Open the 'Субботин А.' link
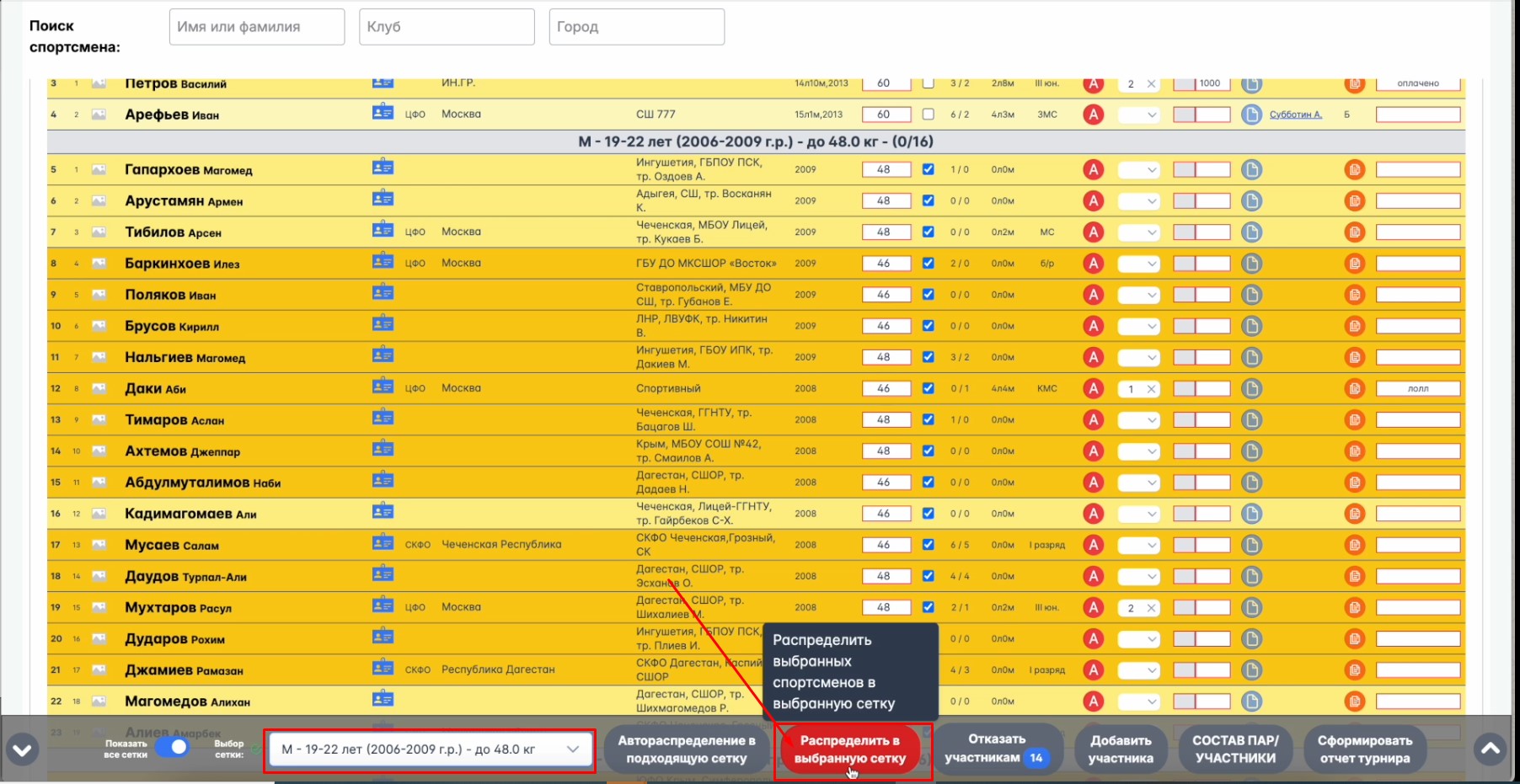The width and height of the screenshot is (1520, 784). [x=1295, y=115]
